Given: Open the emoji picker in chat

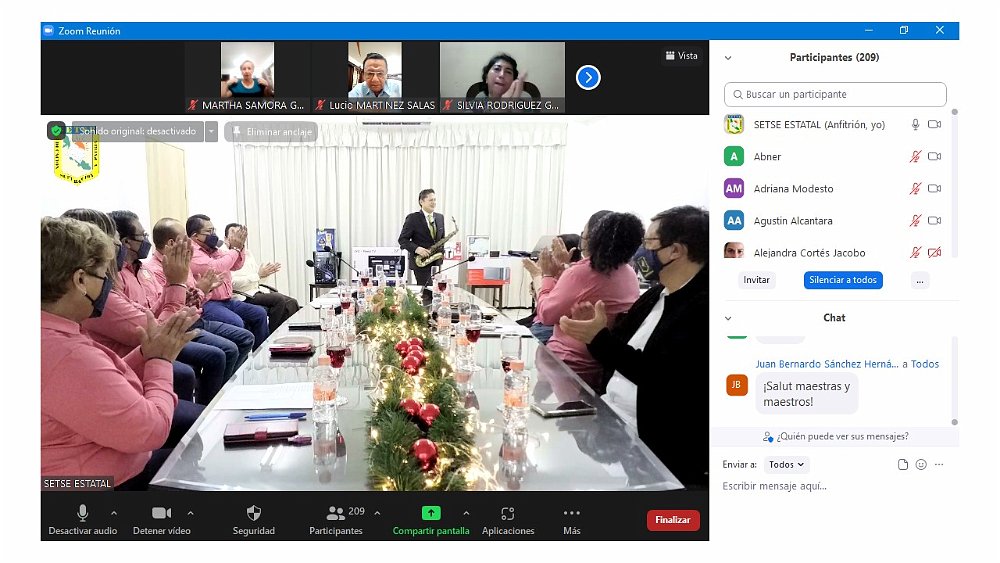Looking at the screenshot, I should click(921, 465).
